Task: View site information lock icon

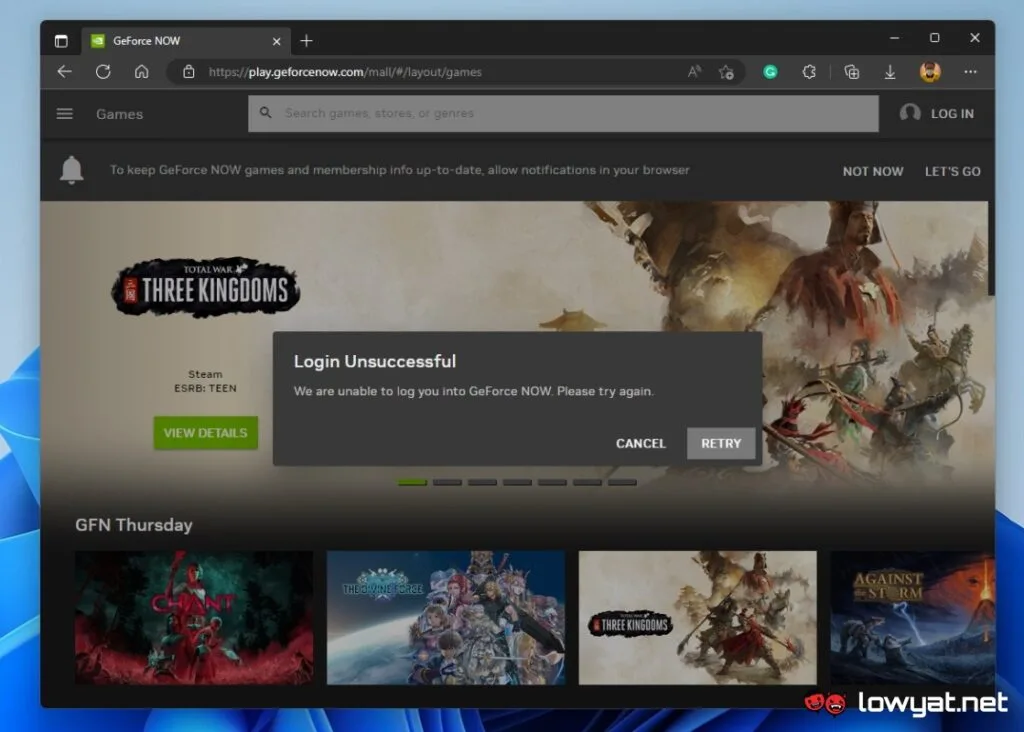Action: click(x=189, y=72)
